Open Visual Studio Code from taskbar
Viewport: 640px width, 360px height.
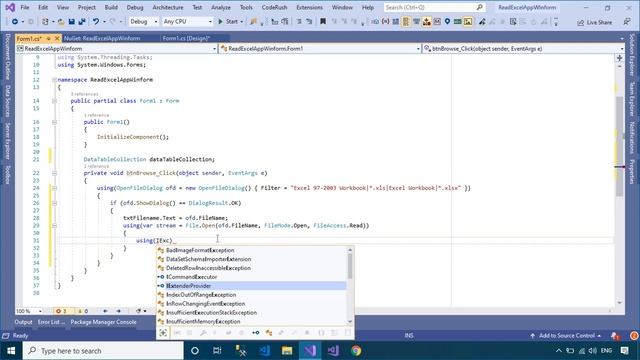pyautogui.click(x=264, y=351)
